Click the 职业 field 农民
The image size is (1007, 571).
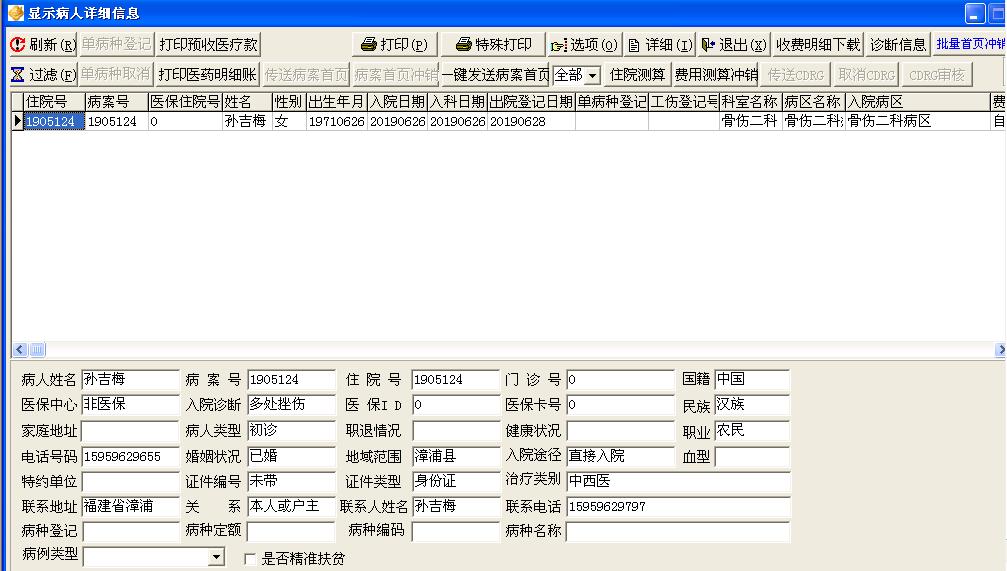[752, 430]
